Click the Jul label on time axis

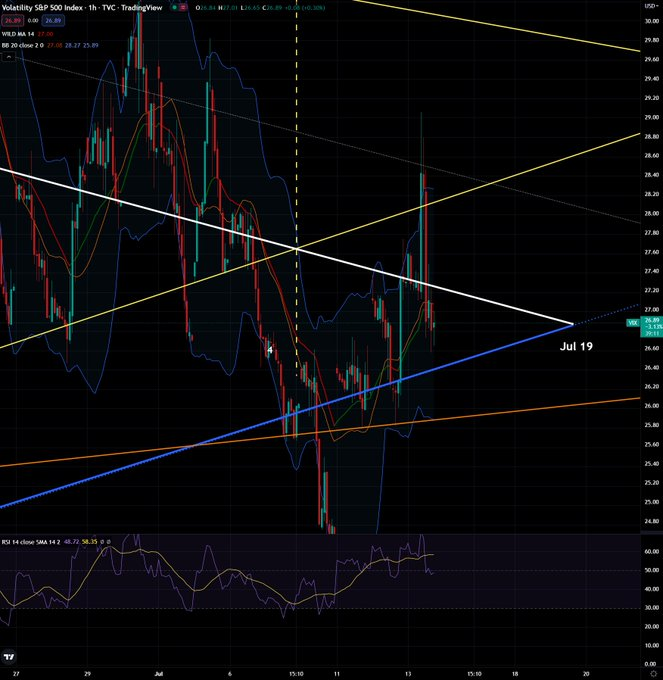(159, 673)
